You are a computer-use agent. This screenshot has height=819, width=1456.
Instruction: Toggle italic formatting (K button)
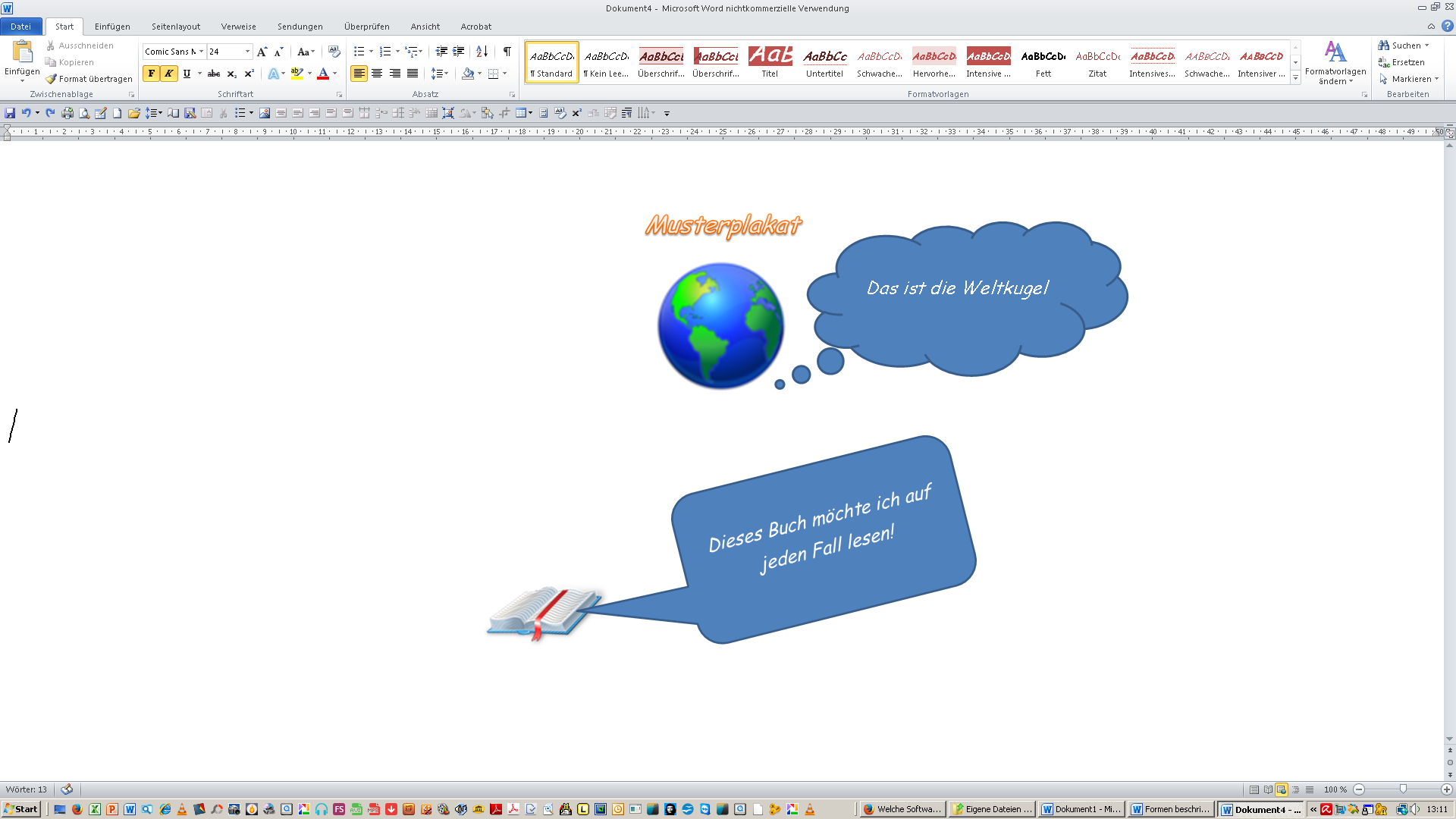click(168, 74)
